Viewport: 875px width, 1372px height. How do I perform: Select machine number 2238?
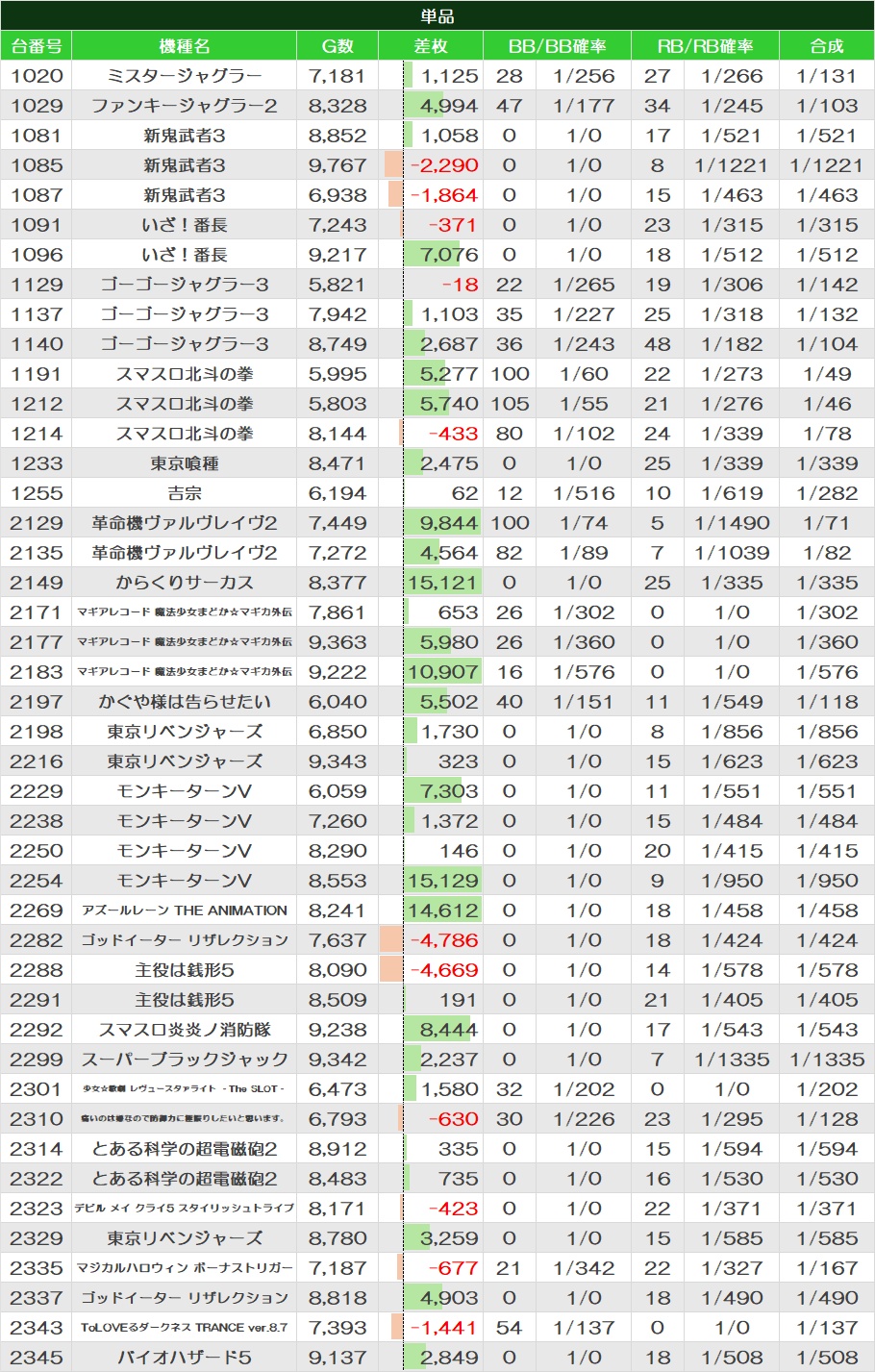pyautogui.click(x=37, y=821)
